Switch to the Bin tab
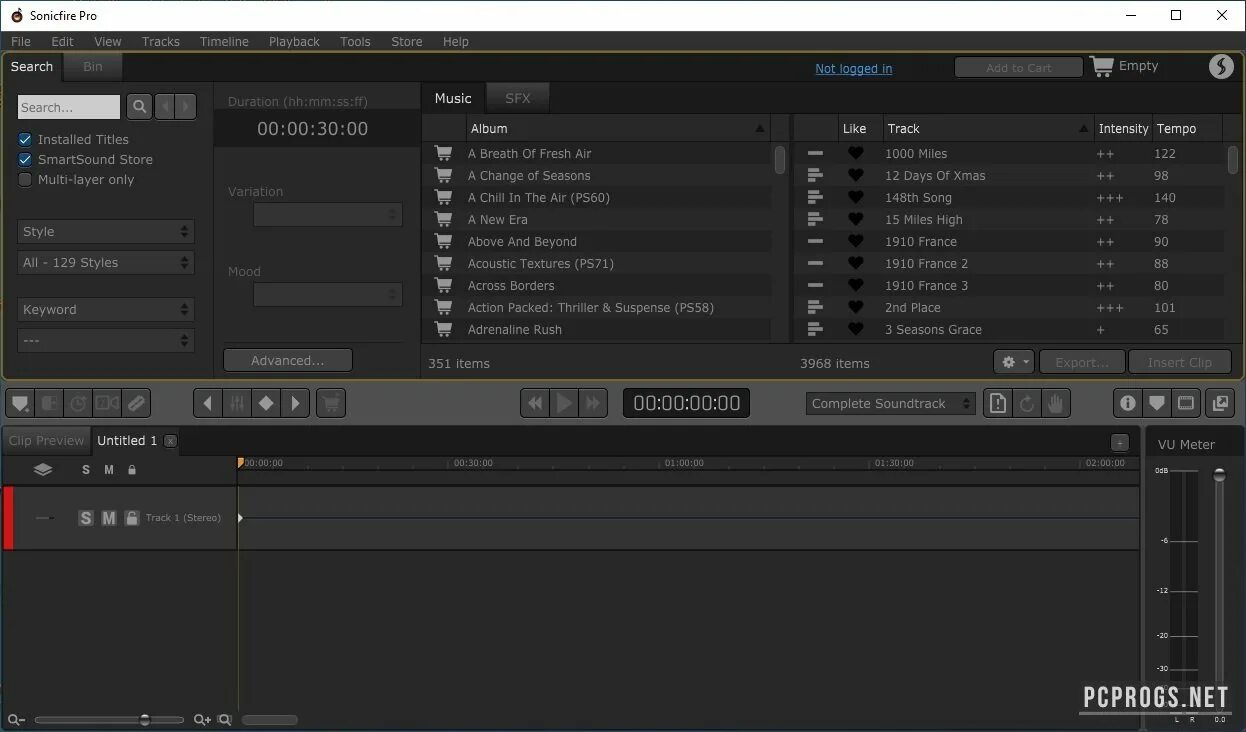This screenshot has height=732, width=1246. (x=93, y=67)
